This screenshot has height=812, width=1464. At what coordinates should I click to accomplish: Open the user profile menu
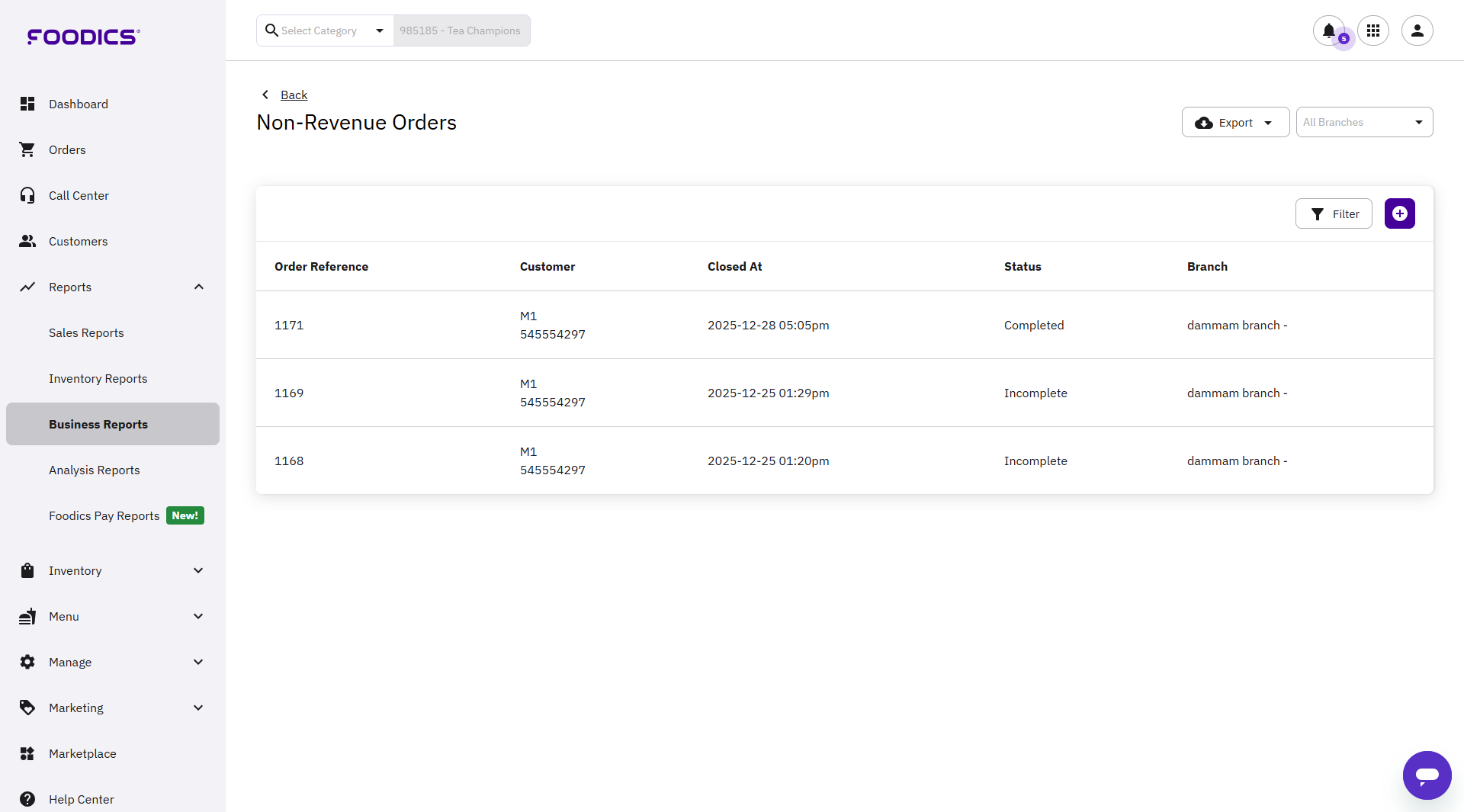(1417, 31)
